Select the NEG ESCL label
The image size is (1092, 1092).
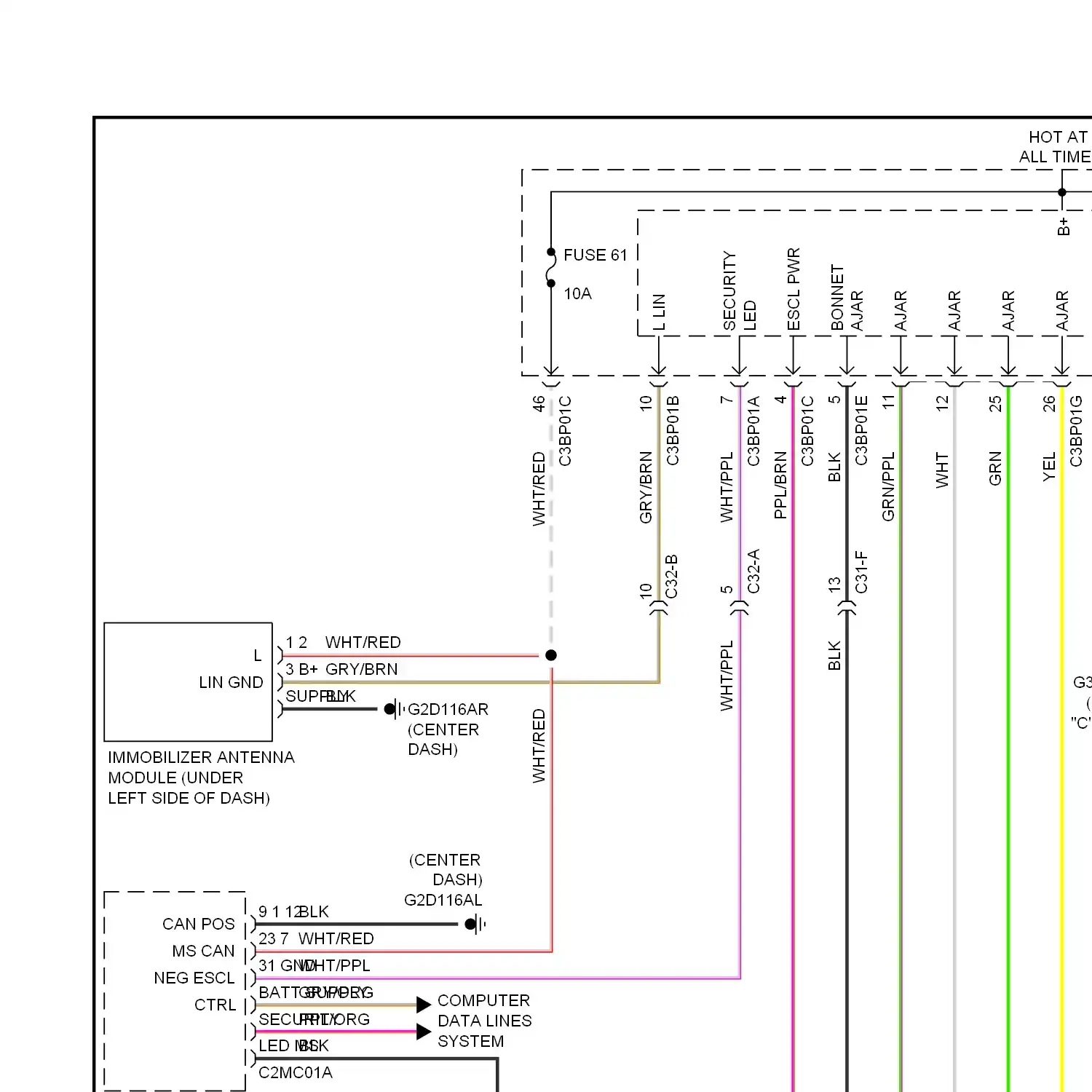click(194, 978)
